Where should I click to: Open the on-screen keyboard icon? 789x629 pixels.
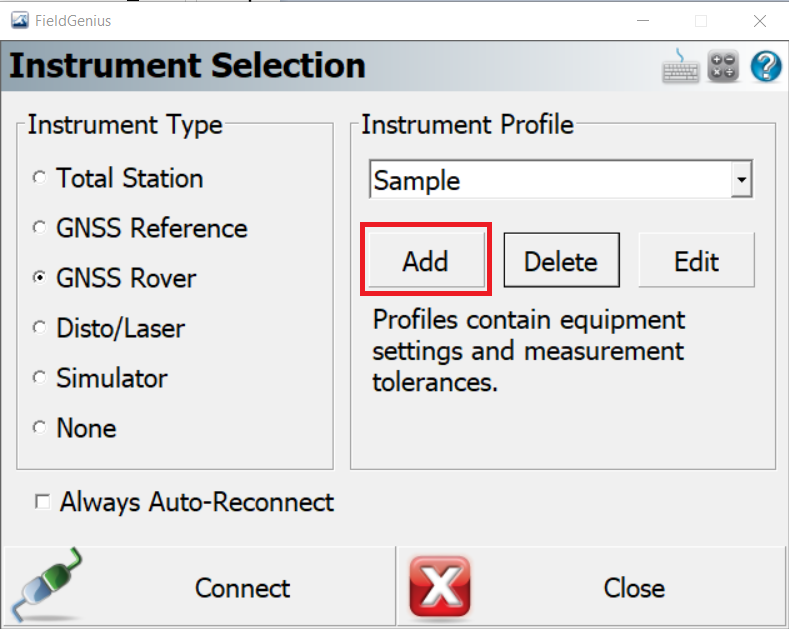[x=680, y=66]
